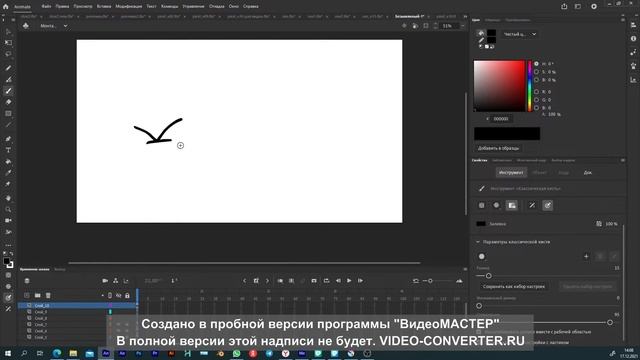Step back one frame

click(x=338, y=281)
